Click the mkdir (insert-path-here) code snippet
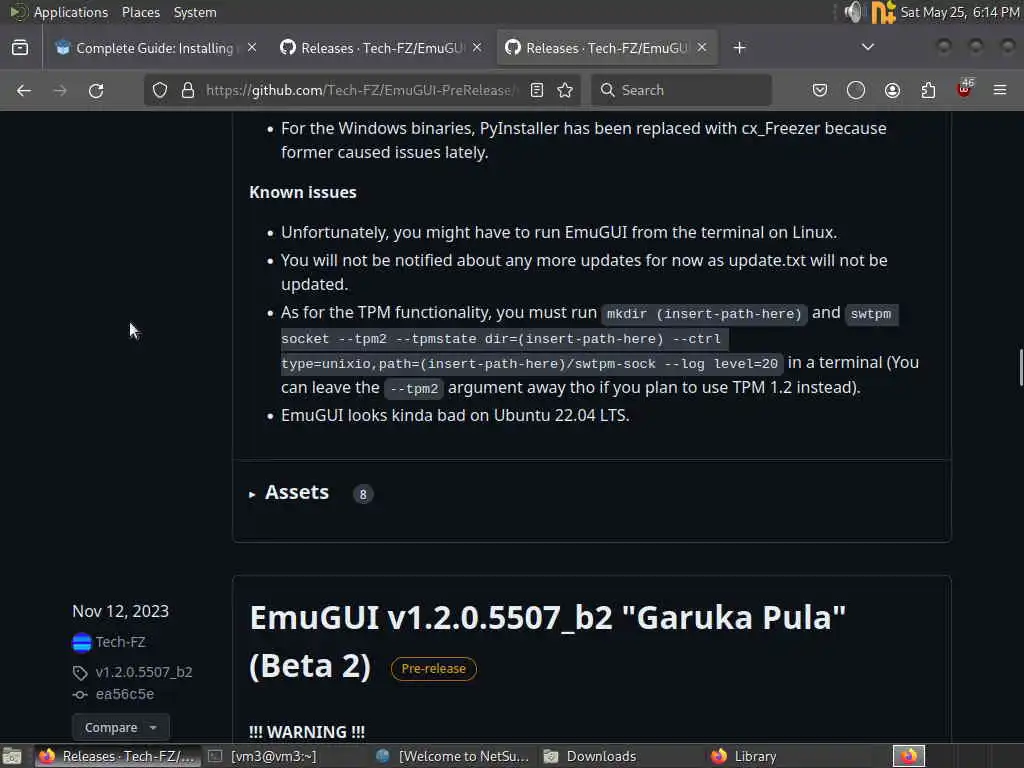This screenshot has width=1024, height=768. point(704,314)
